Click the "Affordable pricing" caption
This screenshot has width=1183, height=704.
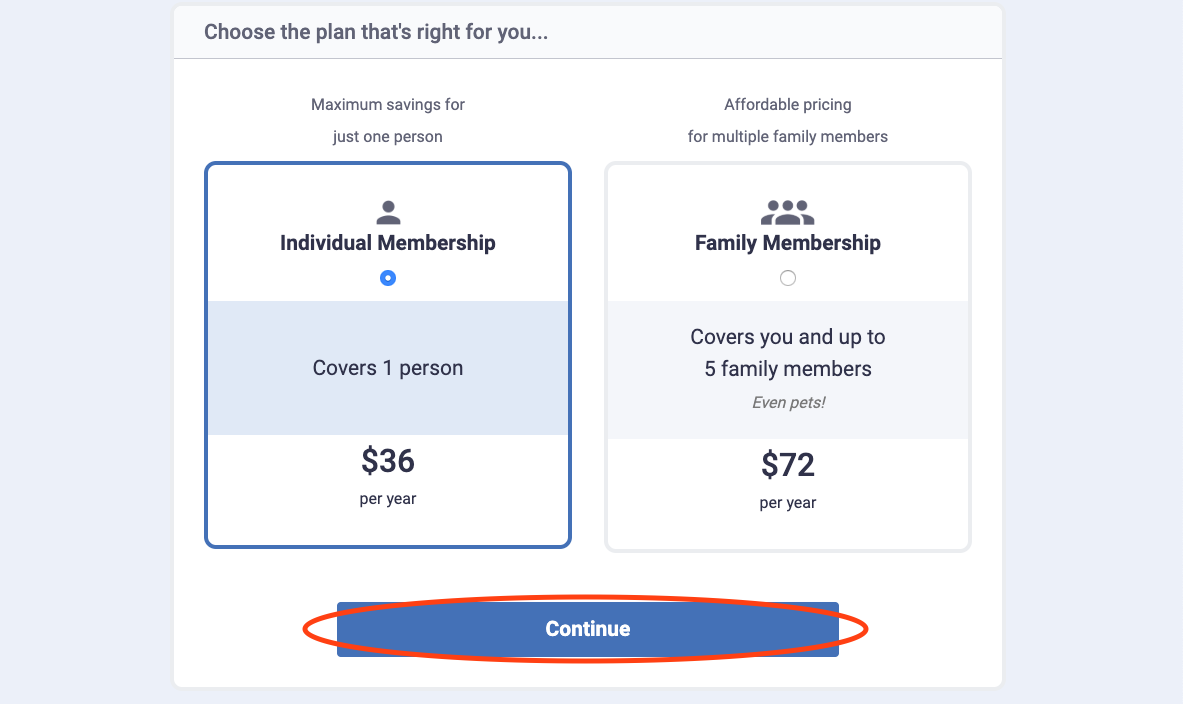click(788, 104)
